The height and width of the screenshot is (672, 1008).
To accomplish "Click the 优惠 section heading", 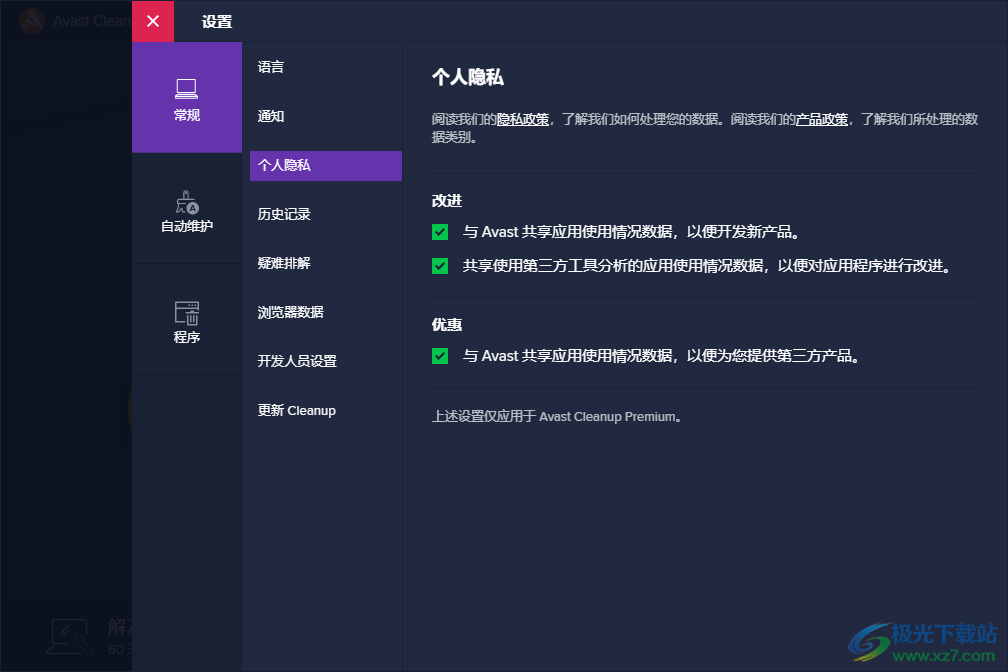I will click(x=447, y=325).
